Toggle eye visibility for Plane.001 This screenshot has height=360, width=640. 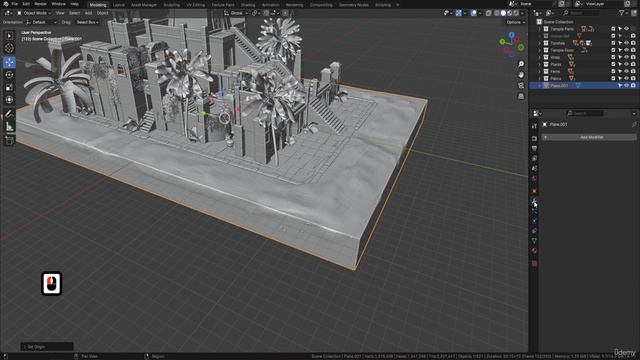tap(627, 85)
